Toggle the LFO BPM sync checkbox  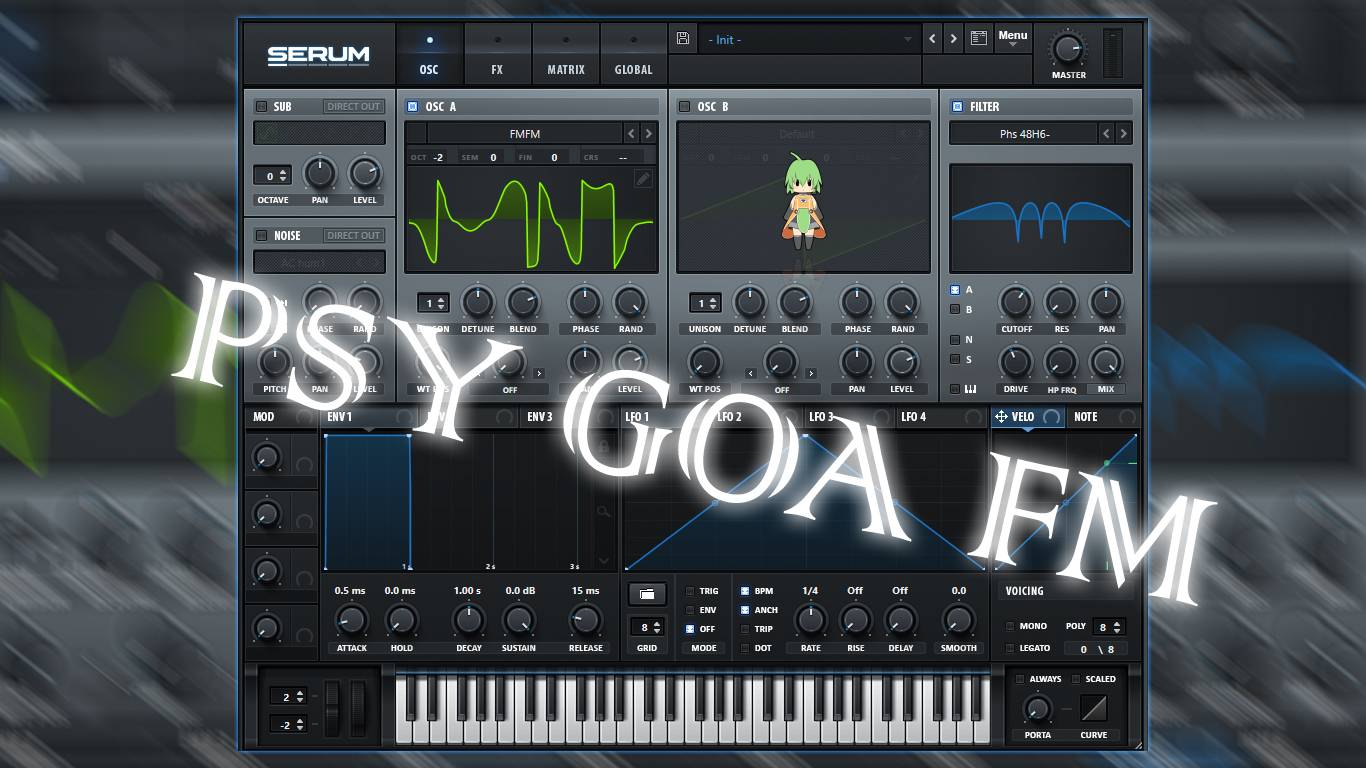coord(745,591)
